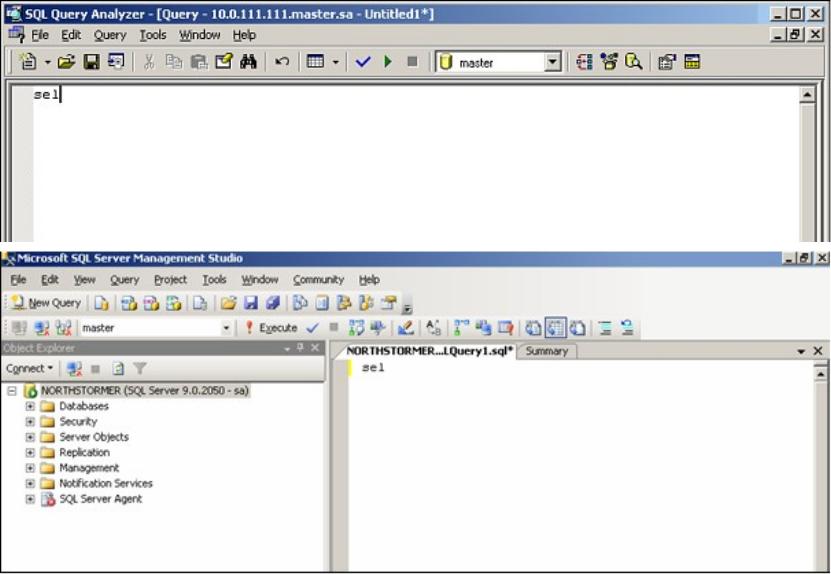Click the Display Estimated Execution Plan icon in Management Studio
The width and height of the screenshot is (831, 574).
[x=356, y=328]
